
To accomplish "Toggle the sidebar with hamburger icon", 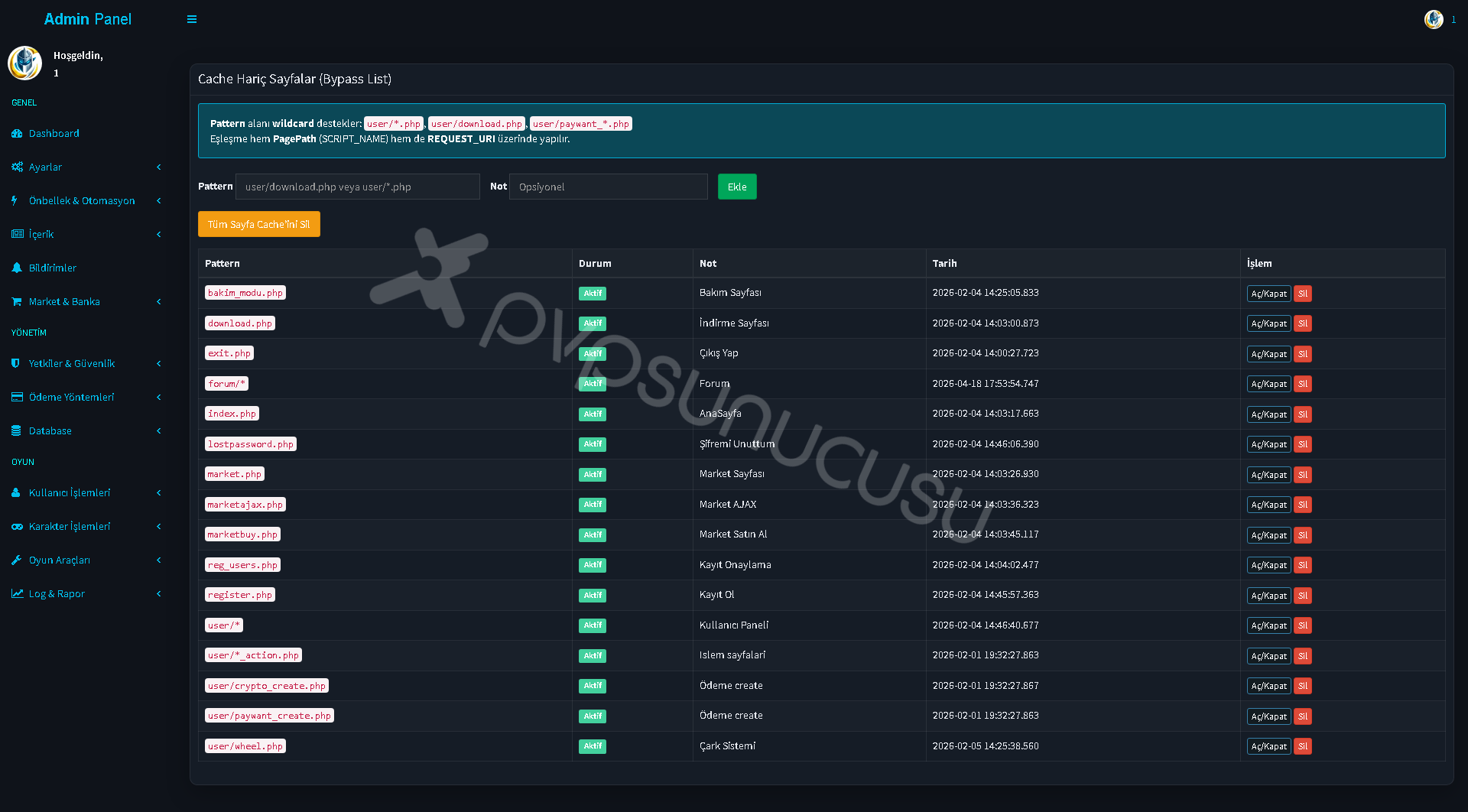I will coord(192,19).
